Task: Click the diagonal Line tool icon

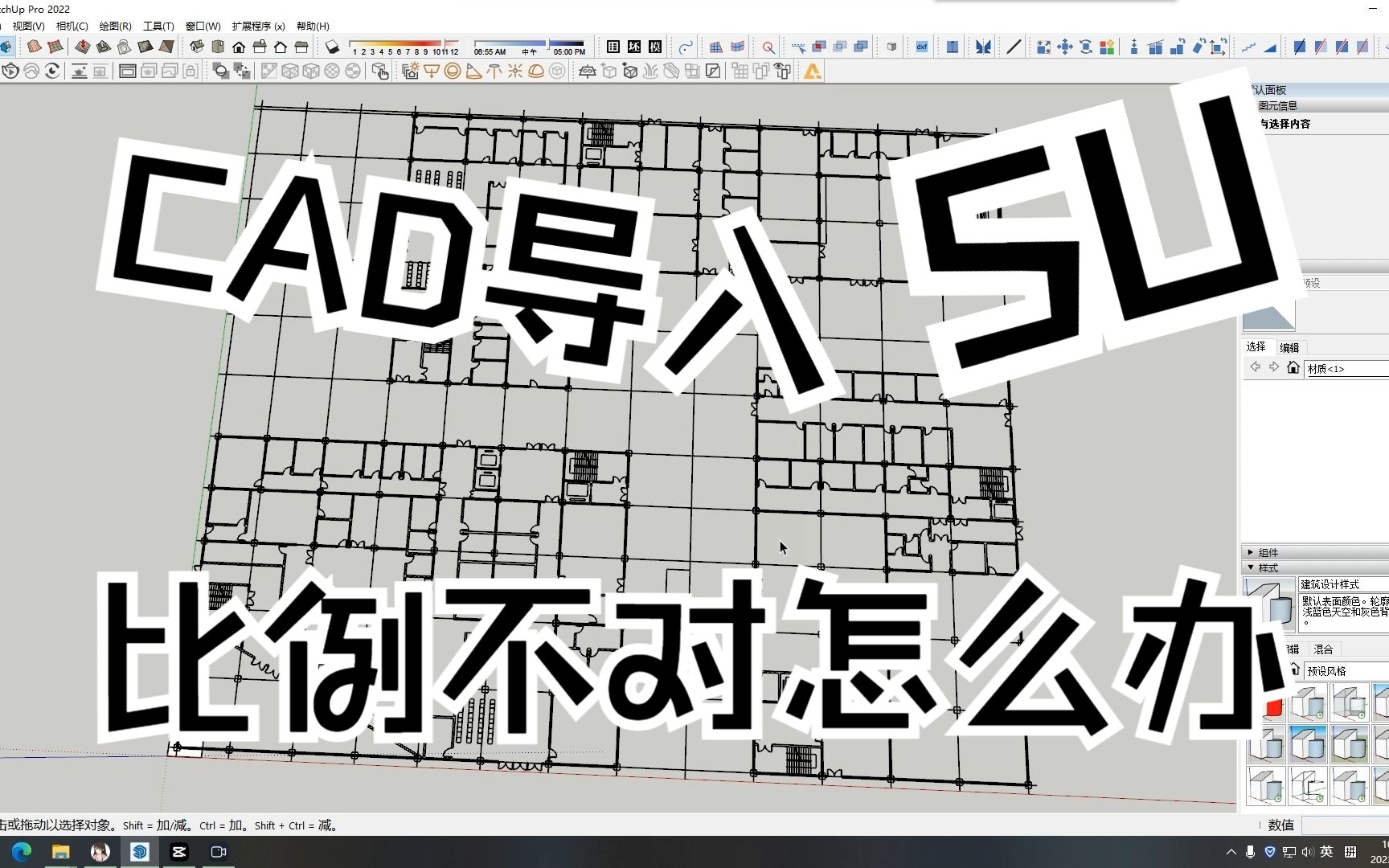Action: coord(1014,47)
